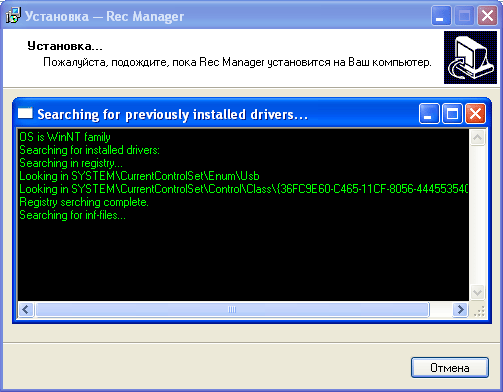This screenshot has width=503, height=392.
Task: Close the Searching for previously installed drivers window
Action: coord(475,113)
